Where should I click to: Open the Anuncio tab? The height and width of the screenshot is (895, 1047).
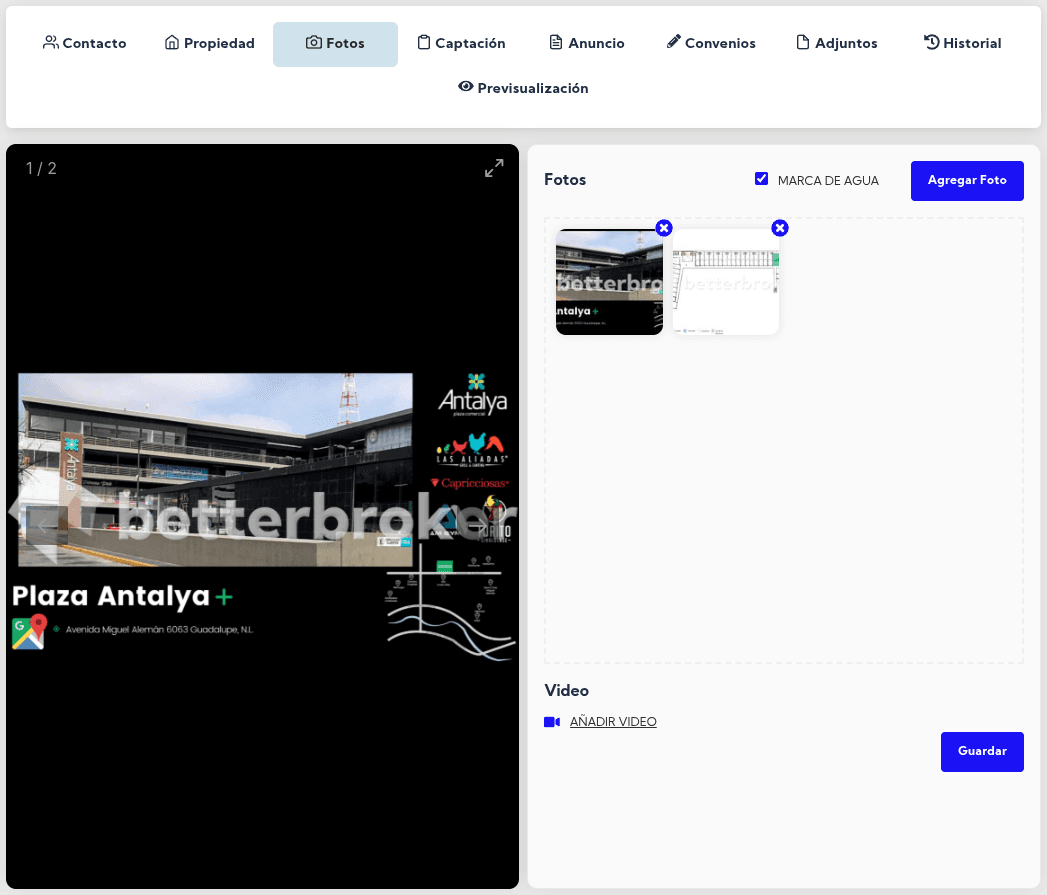pos(587,44)
